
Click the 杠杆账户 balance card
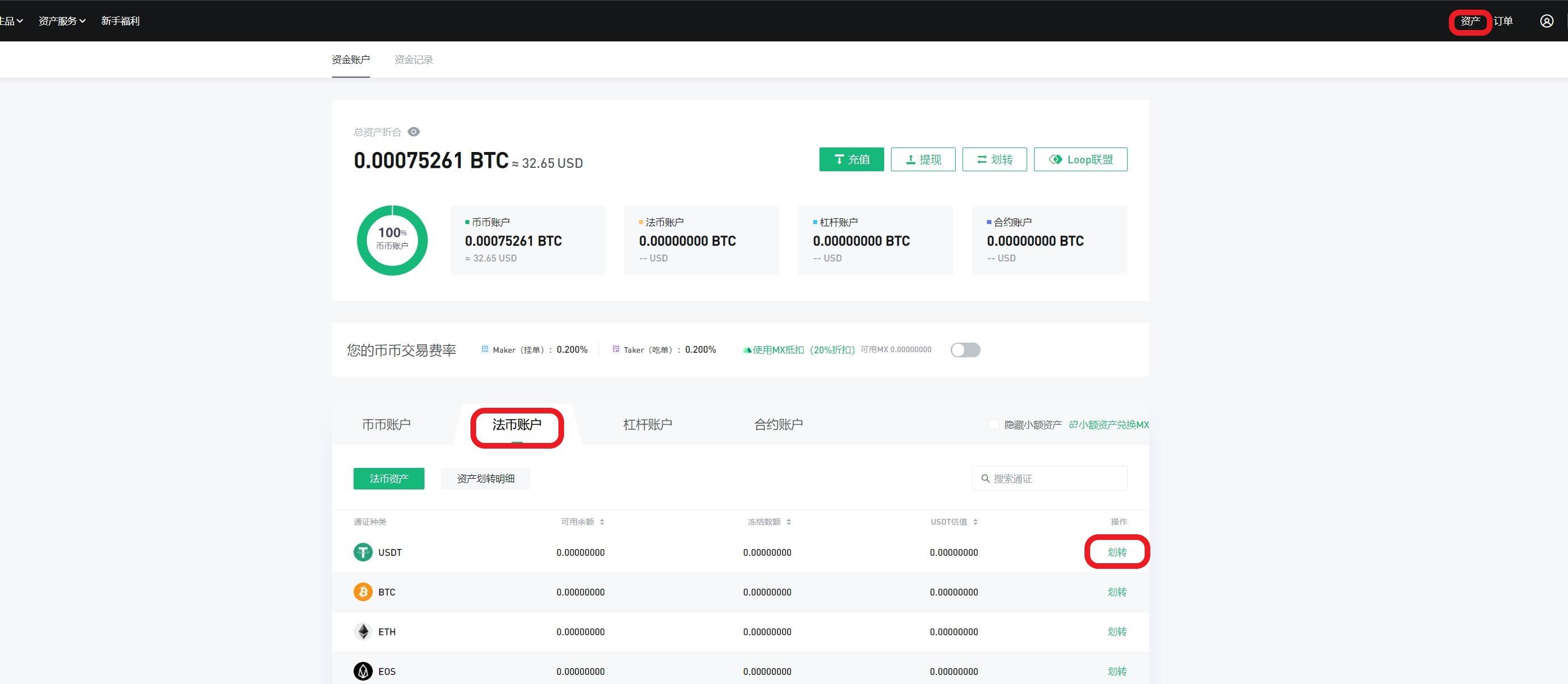(x=875, y=240)
